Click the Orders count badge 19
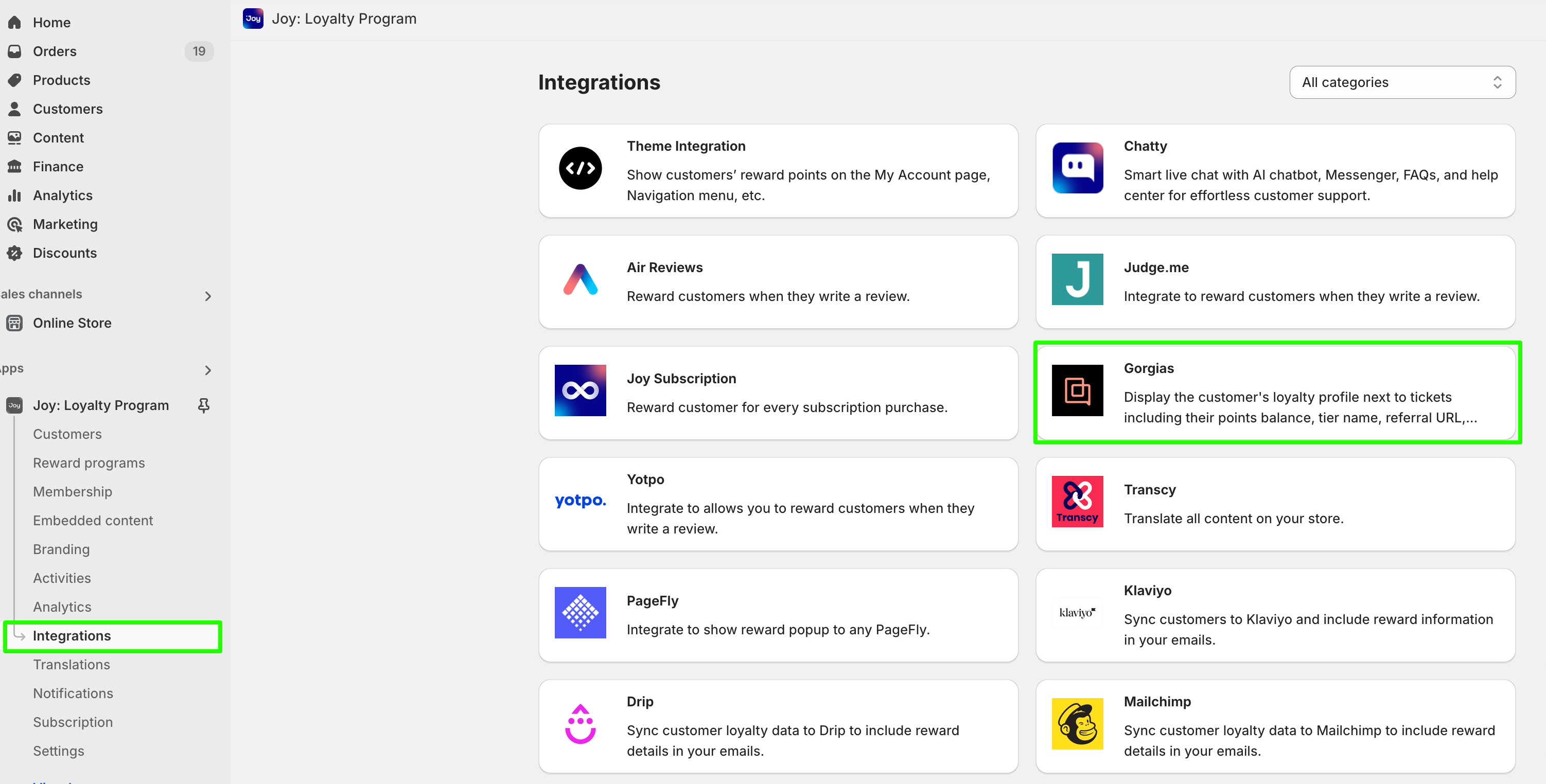Viewport: 1546px width, 784px height. point(199,51)
